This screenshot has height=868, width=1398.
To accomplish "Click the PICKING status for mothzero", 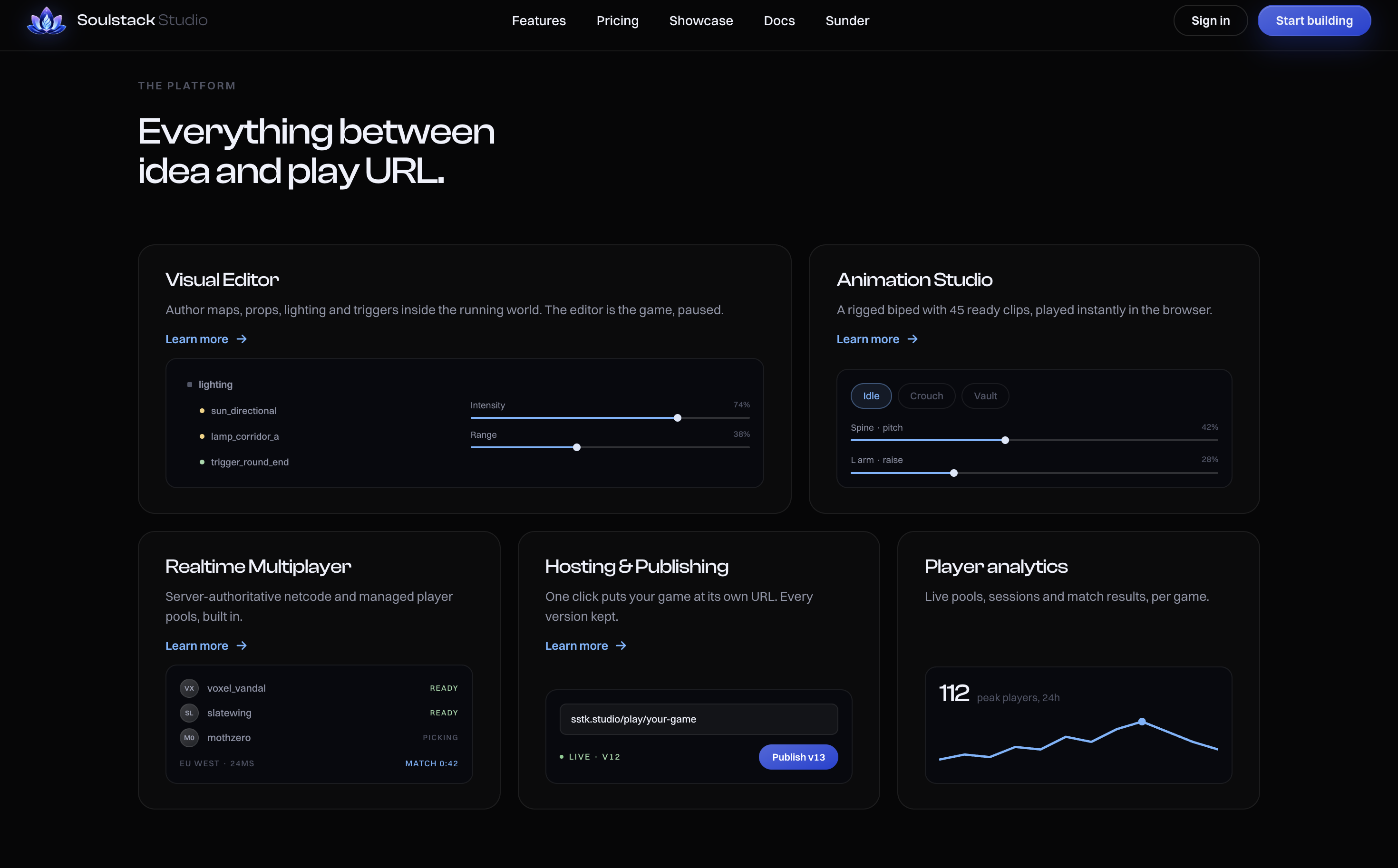I will pyautogui.click(x=440, y=737).
